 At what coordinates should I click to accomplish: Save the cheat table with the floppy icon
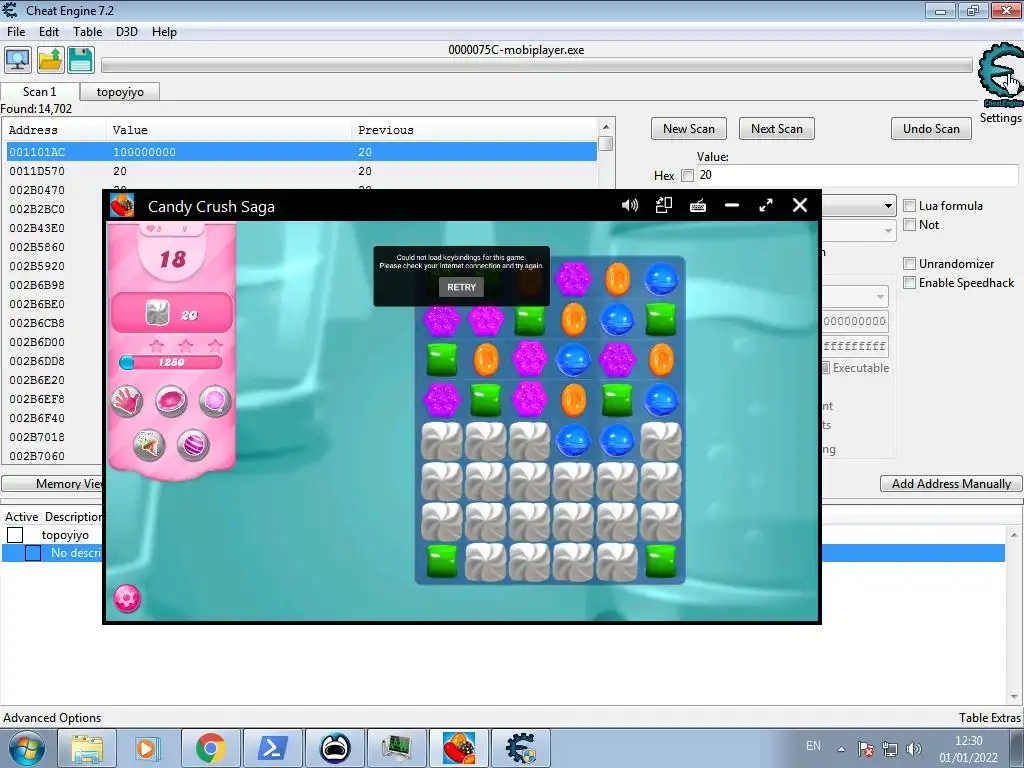tap(81, 60)
